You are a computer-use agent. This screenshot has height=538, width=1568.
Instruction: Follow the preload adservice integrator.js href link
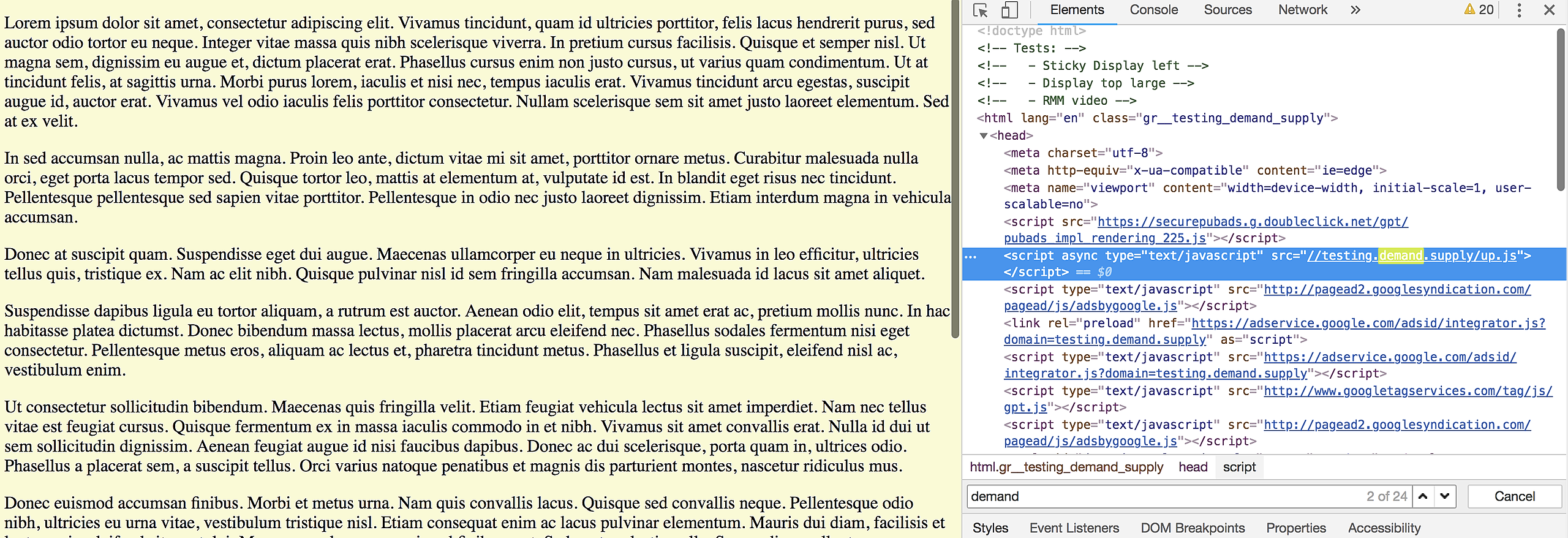1275,331
